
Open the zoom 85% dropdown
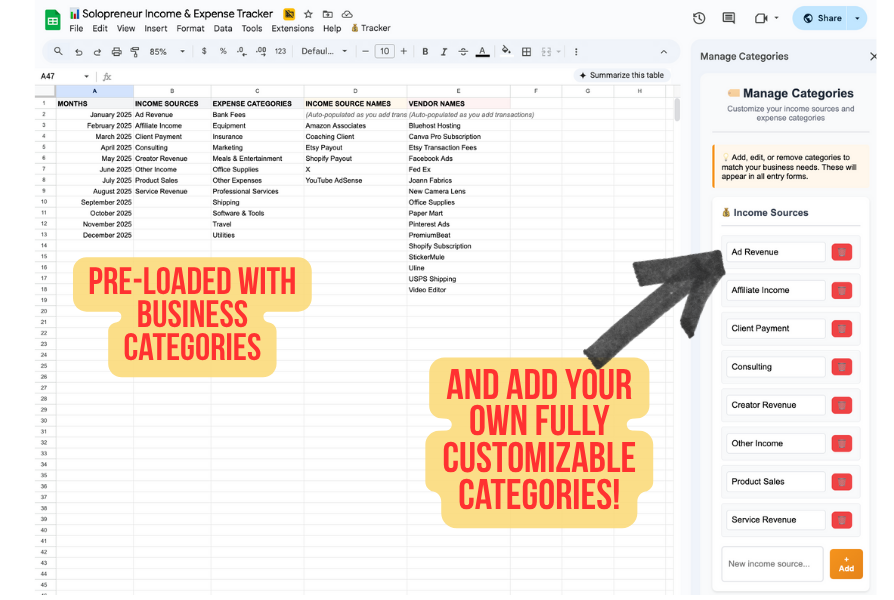click(167, 51)
